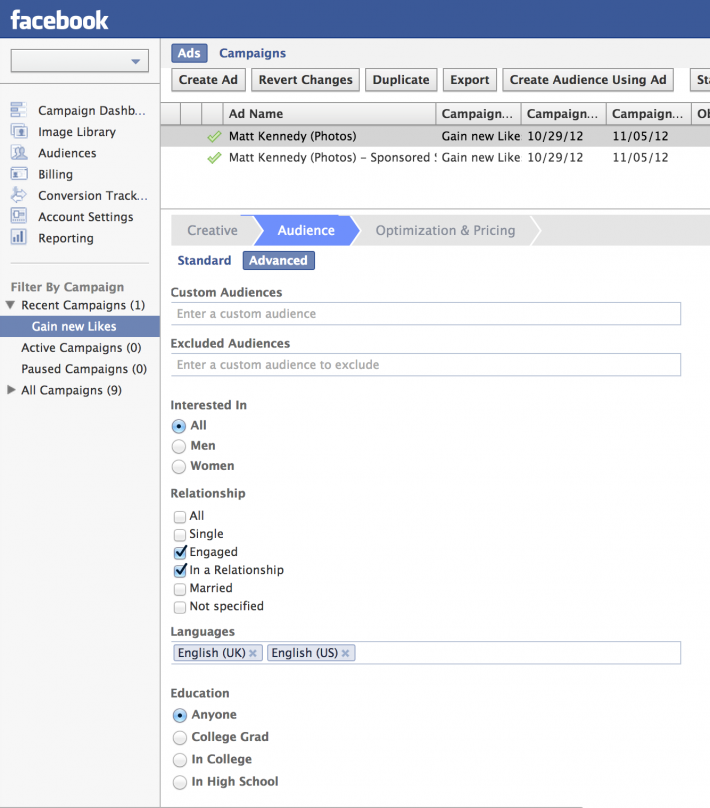The width and height of the screenshot is (710, 808).
Task: Click the Conversion Tracking sidebar icon
Action: pyautogui.click(x=19, y=195)
